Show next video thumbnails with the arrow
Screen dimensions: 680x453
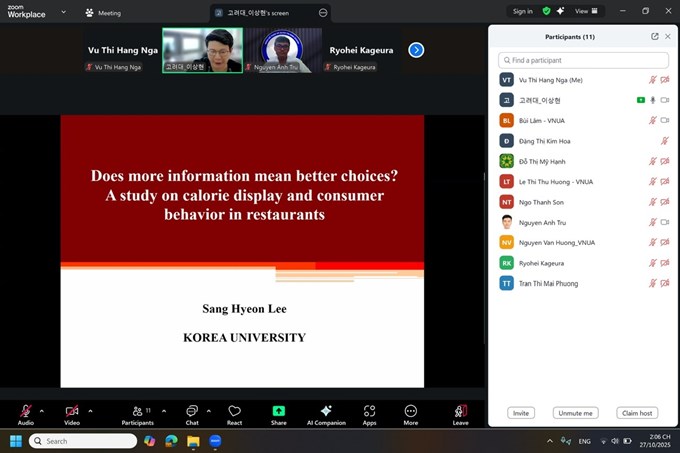pyautogui.click(x=416, y=50)
